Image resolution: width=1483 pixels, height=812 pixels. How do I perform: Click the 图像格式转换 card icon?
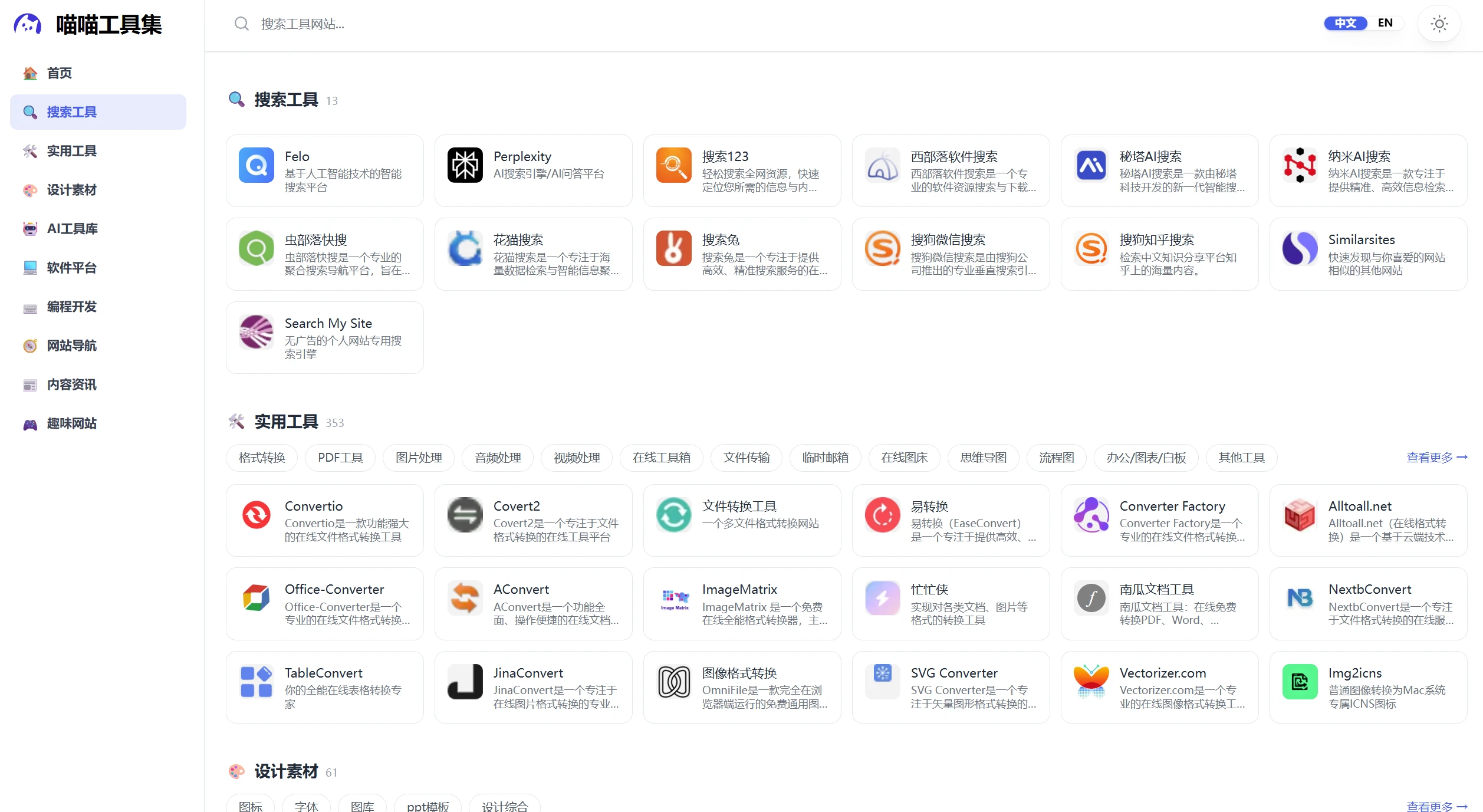coord(673,682)
